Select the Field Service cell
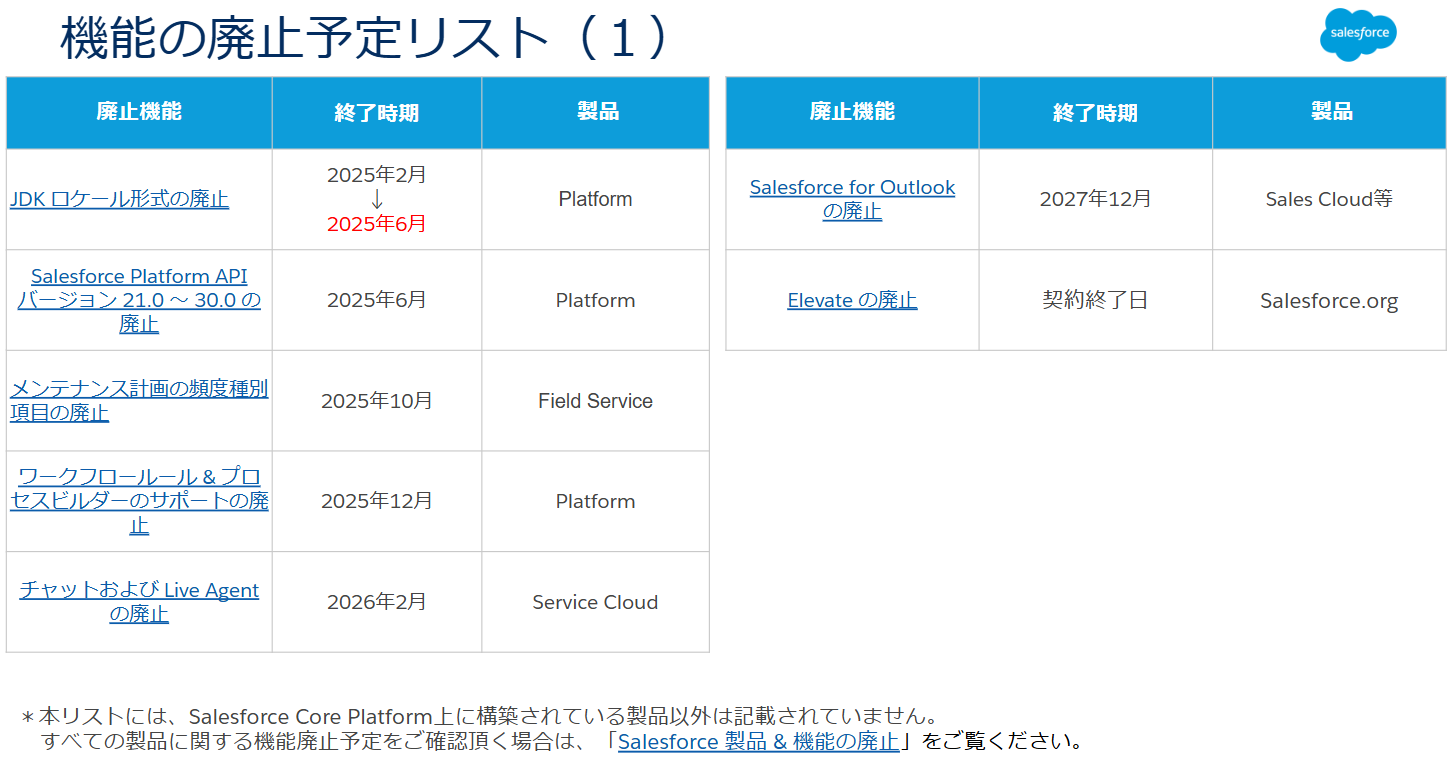1451x759 pixels. point(596,401)
